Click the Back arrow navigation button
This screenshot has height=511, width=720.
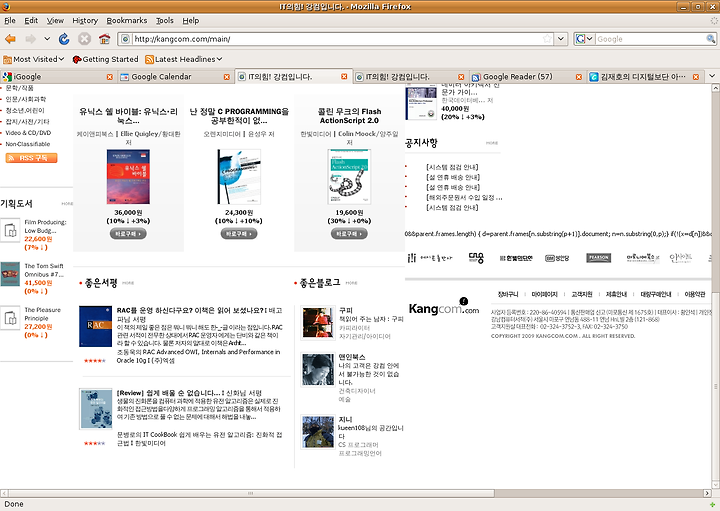point(10,39)
